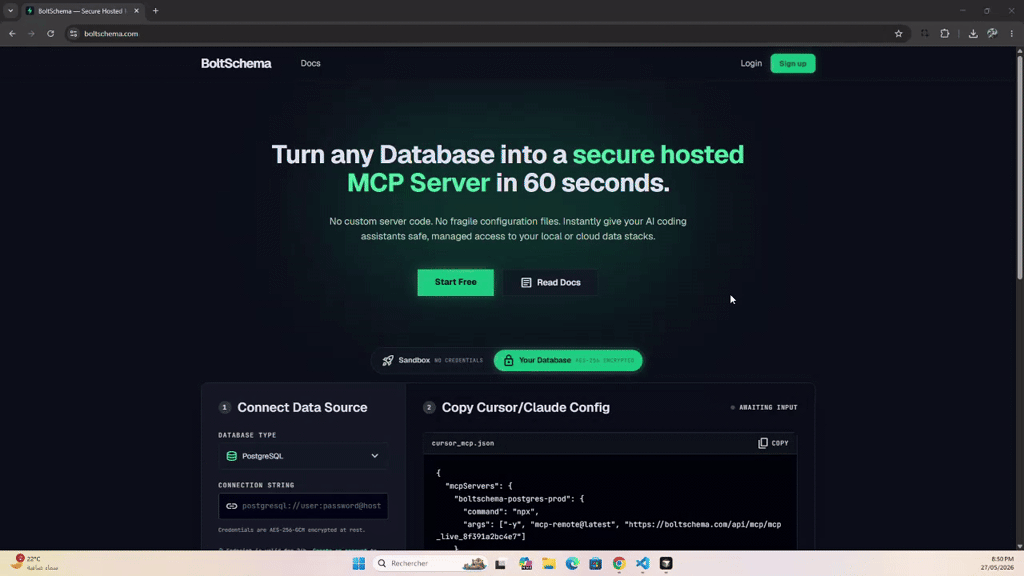Go forward in browser history

[31, 33]
